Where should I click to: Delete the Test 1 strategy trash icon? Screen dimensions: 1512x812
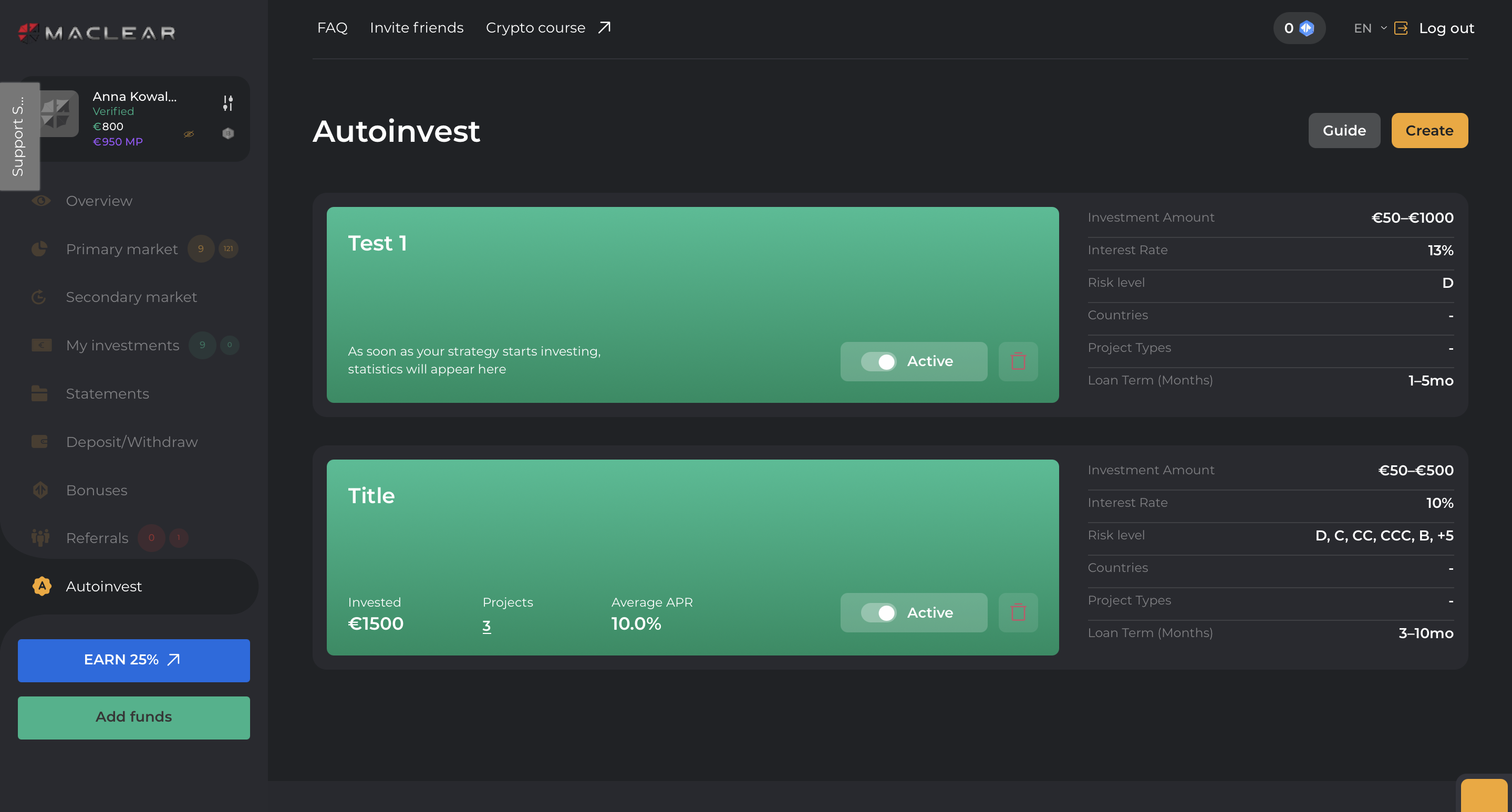[x=1018, y=361]
